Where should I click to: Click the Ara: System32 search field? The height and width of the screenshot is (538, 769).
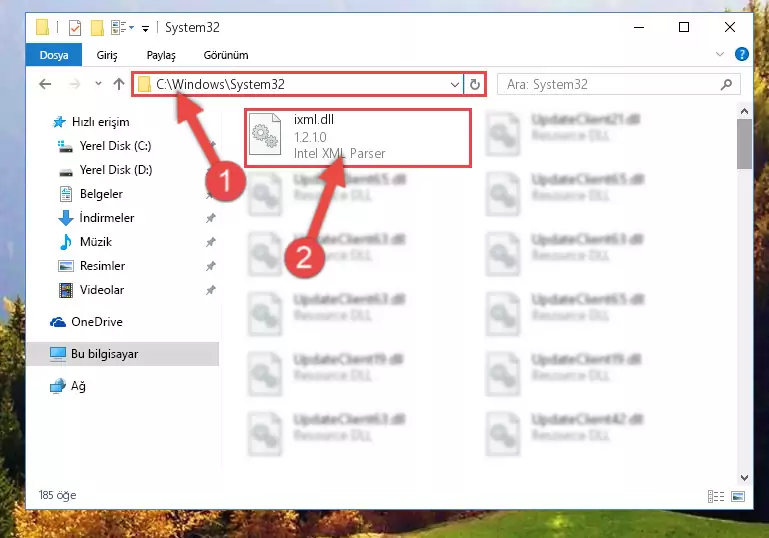(x=618, y=84)
